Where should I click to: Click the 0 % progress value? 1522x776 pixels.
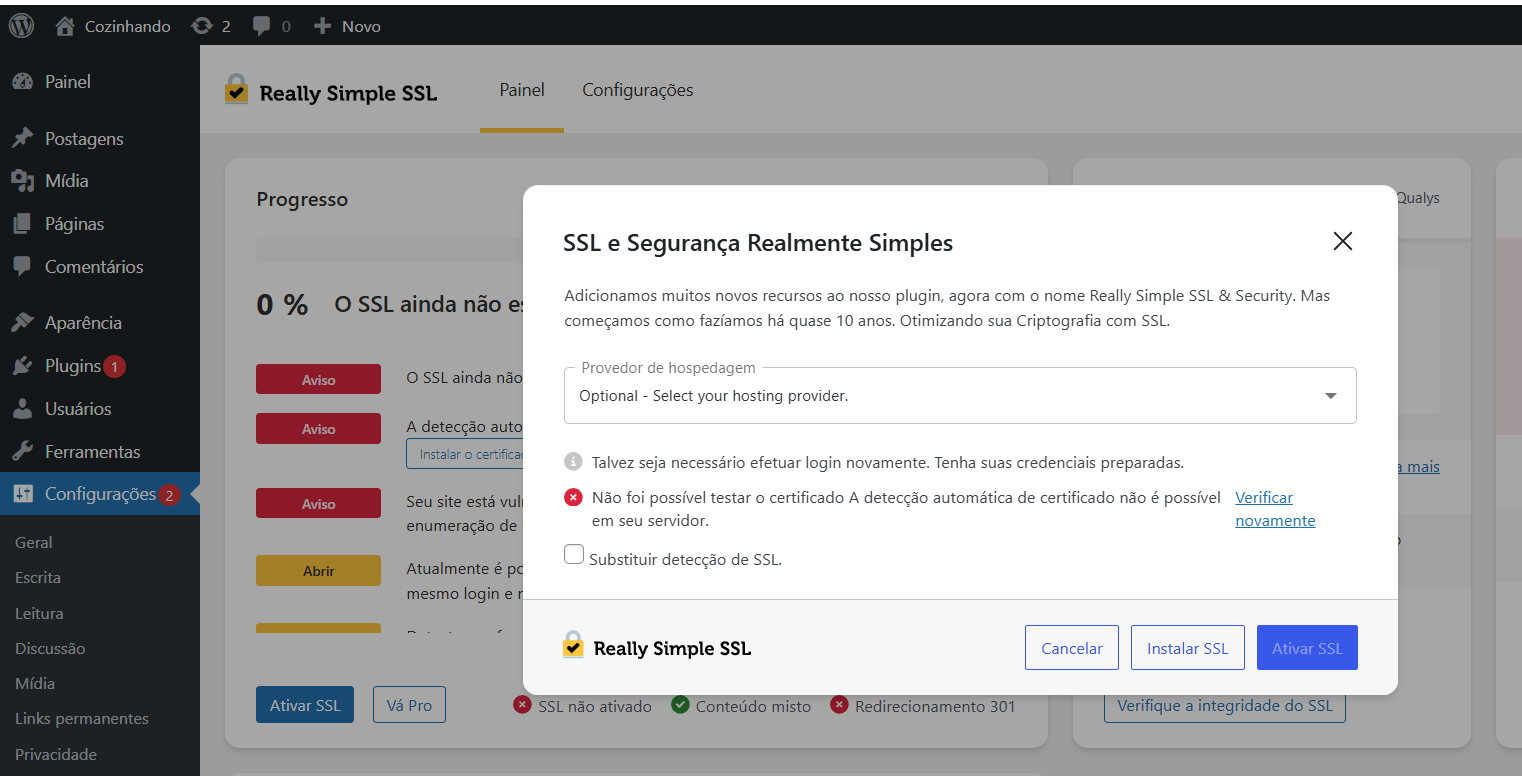tap(282, 305)
